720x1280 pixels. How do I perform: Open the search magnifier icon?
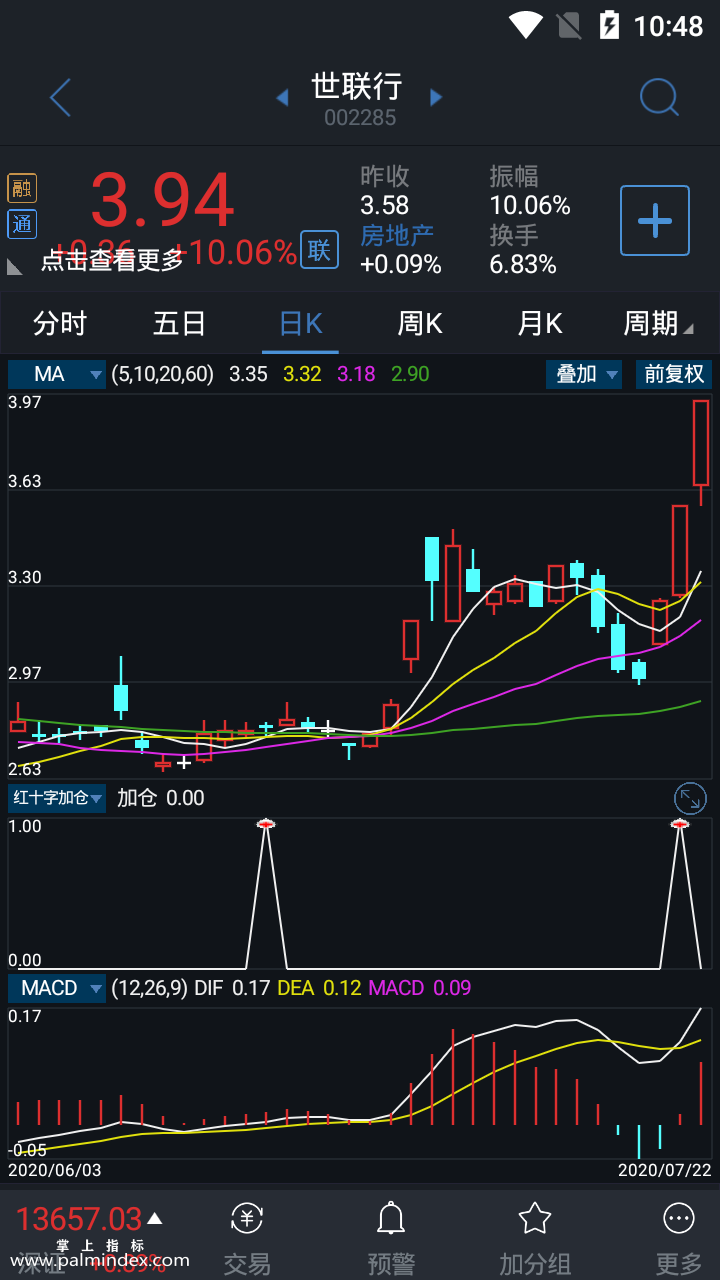point(659,97)
